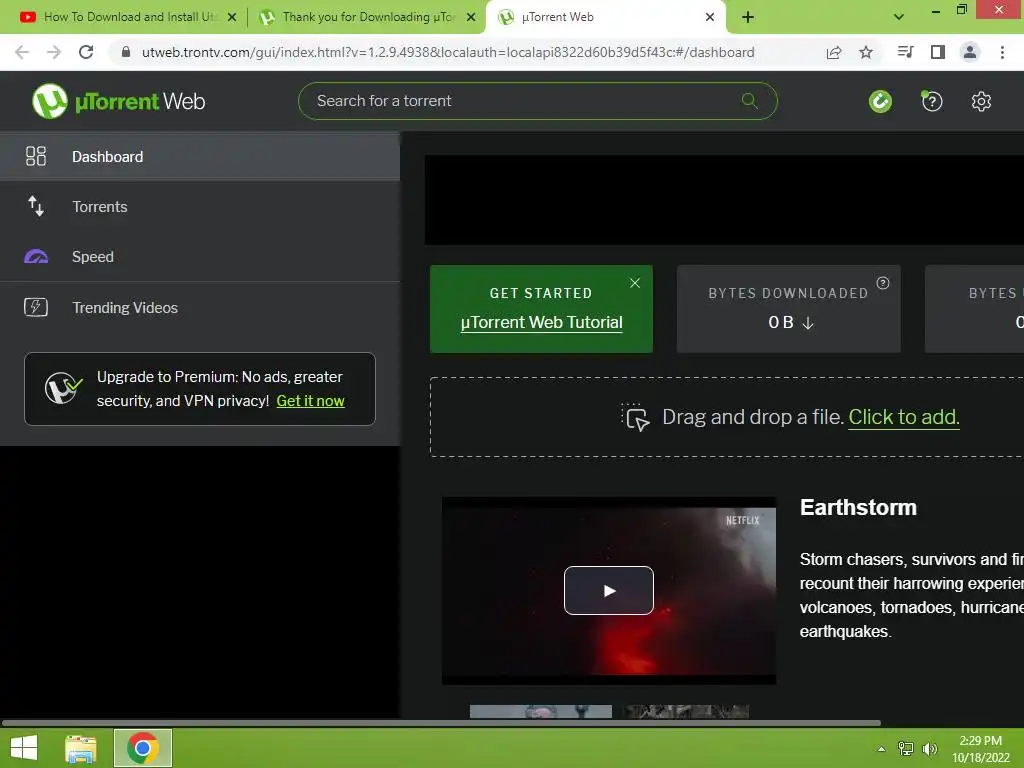Click the Trending Videos lightning icon

tap(36, 307)
